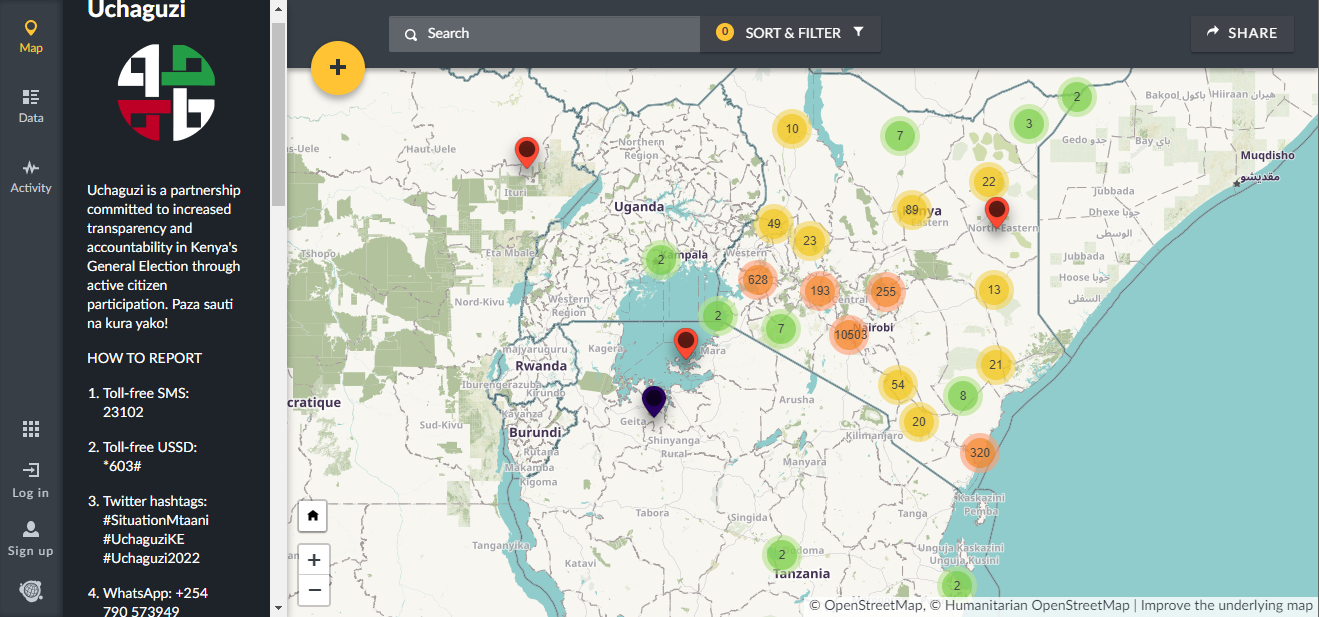Viewport: 1319px width, 617px height.
Task: Open the 13 reports cluster
Action: [x=994, y=291]
